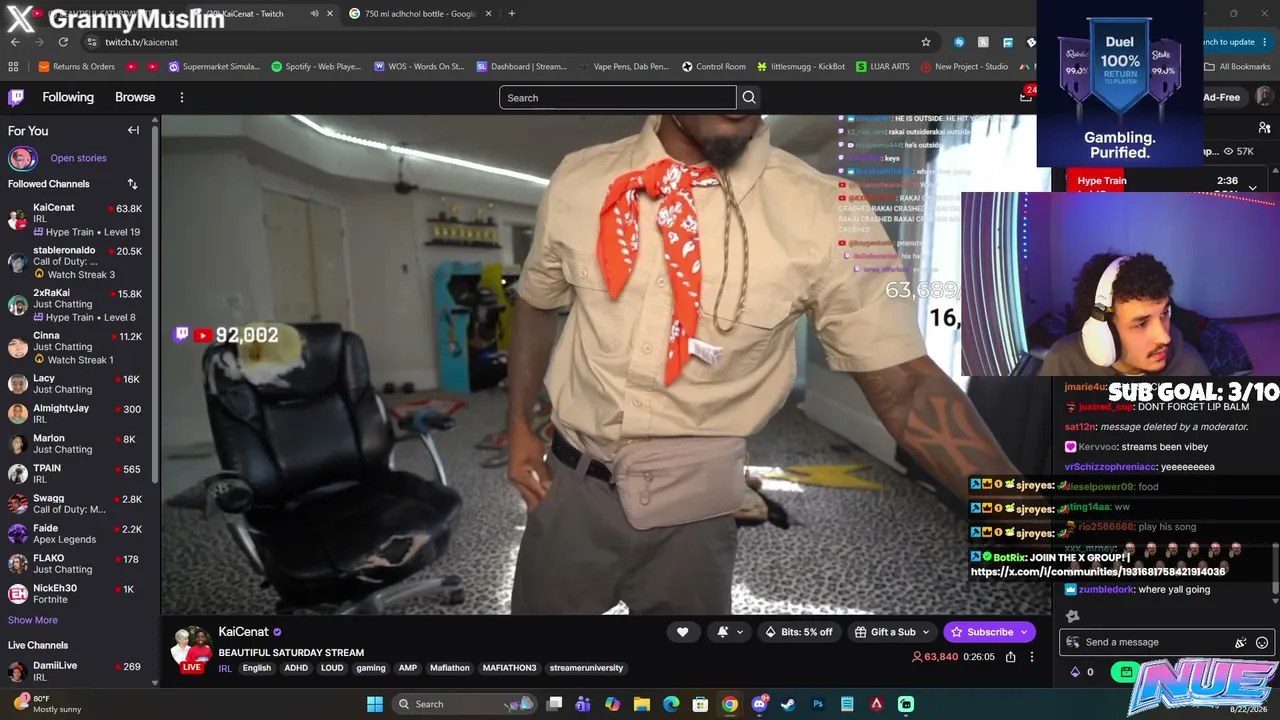Open a new browser tab
1280x720 pixels.
click(x=511, y=14)
